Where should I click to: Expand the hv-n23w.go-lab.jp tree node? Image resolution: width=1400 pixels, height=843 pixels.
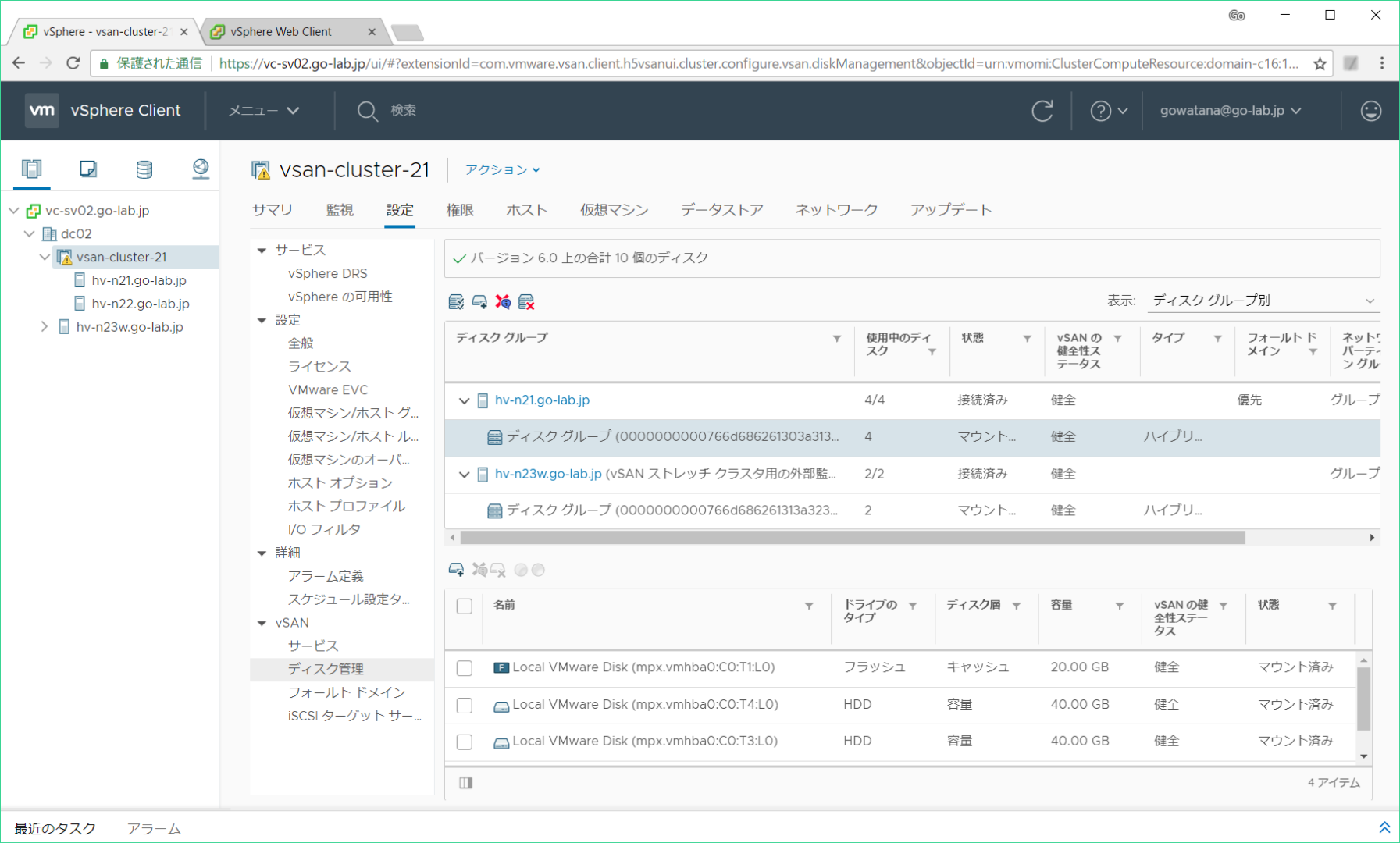pos(45,327)
